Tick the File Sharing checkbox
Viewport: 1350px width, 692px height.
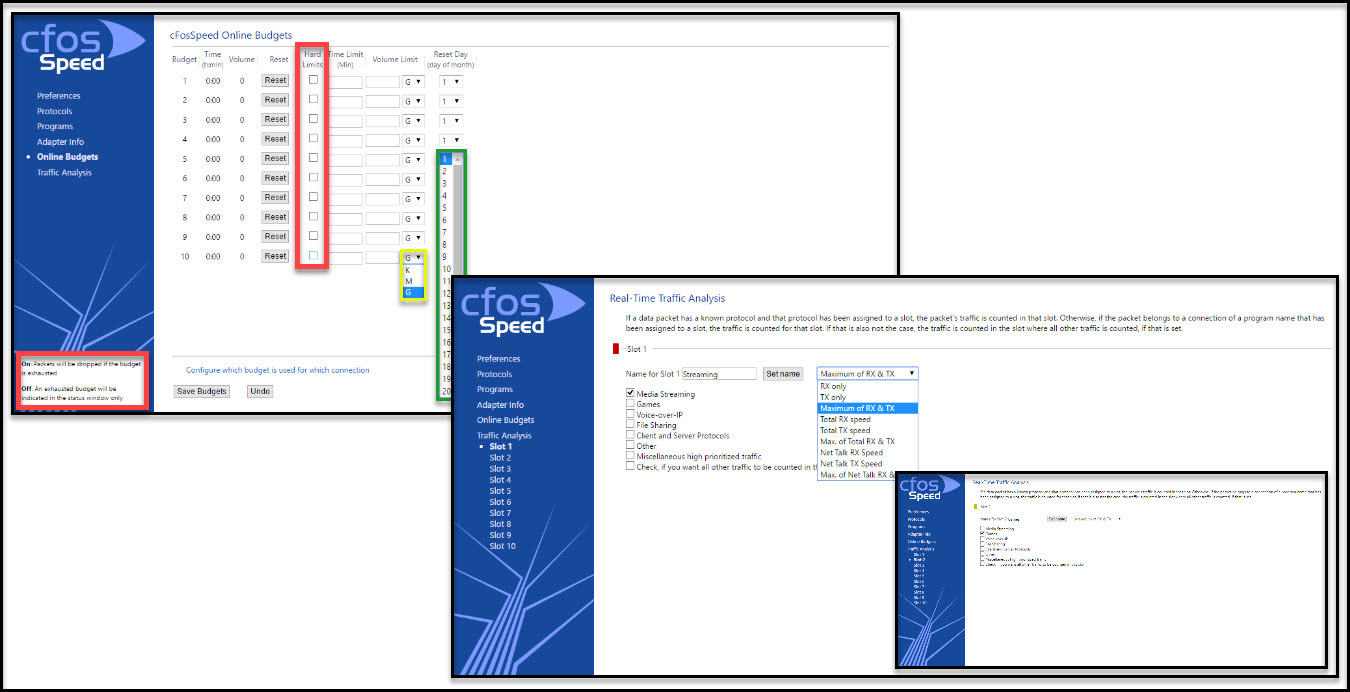click(630, 425)
